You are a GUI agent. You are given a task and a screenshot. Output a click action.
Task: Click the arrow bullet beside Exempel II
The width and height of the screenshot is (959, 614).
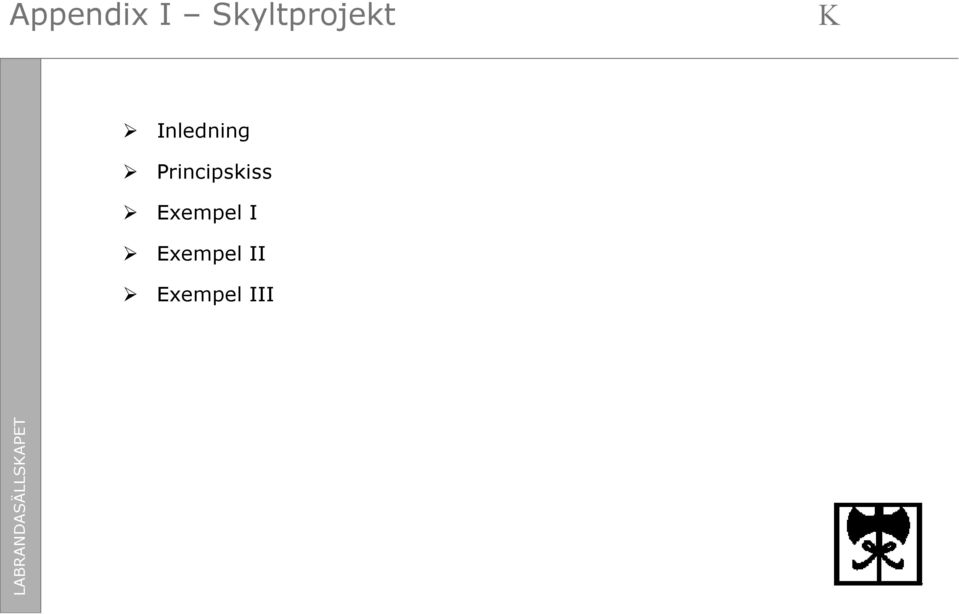click(130, 253)
